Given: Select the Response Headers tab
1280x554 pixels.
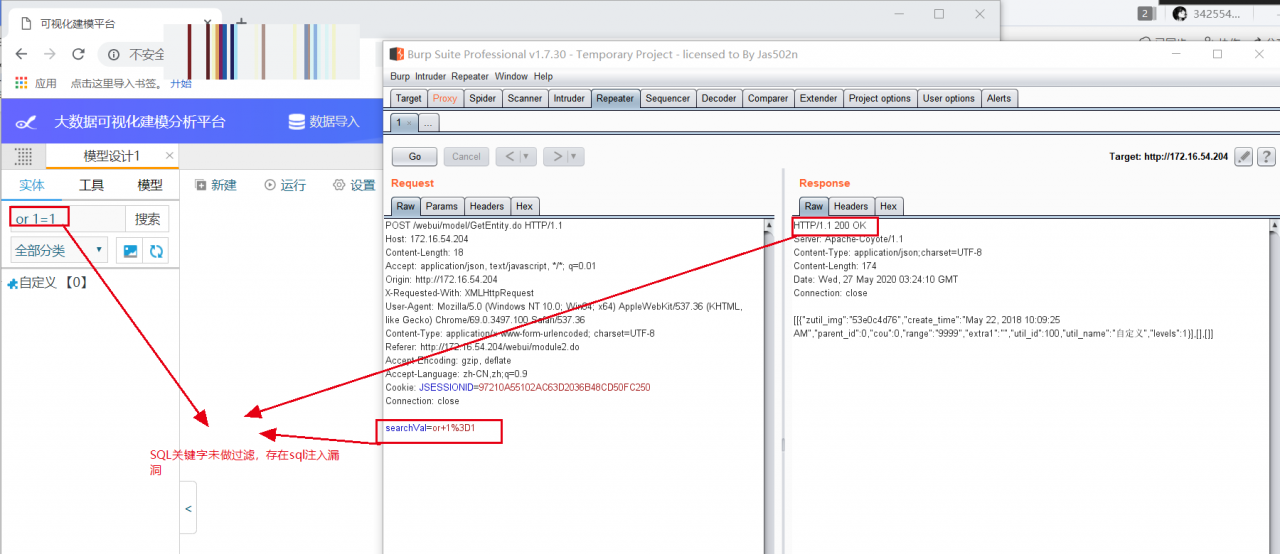Looking at the screenshot, I should coord(851,206).
